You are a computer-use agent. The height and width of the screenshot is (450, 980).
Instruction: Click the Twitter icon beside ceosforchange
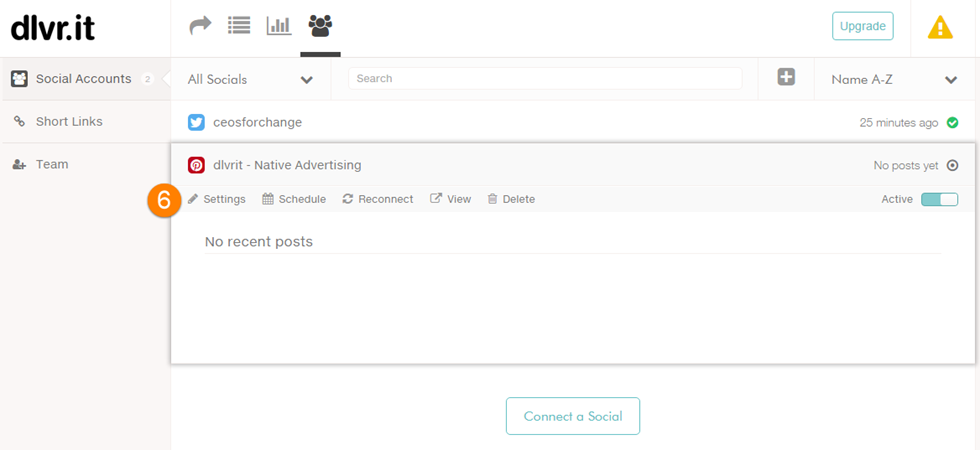[197, 122]
